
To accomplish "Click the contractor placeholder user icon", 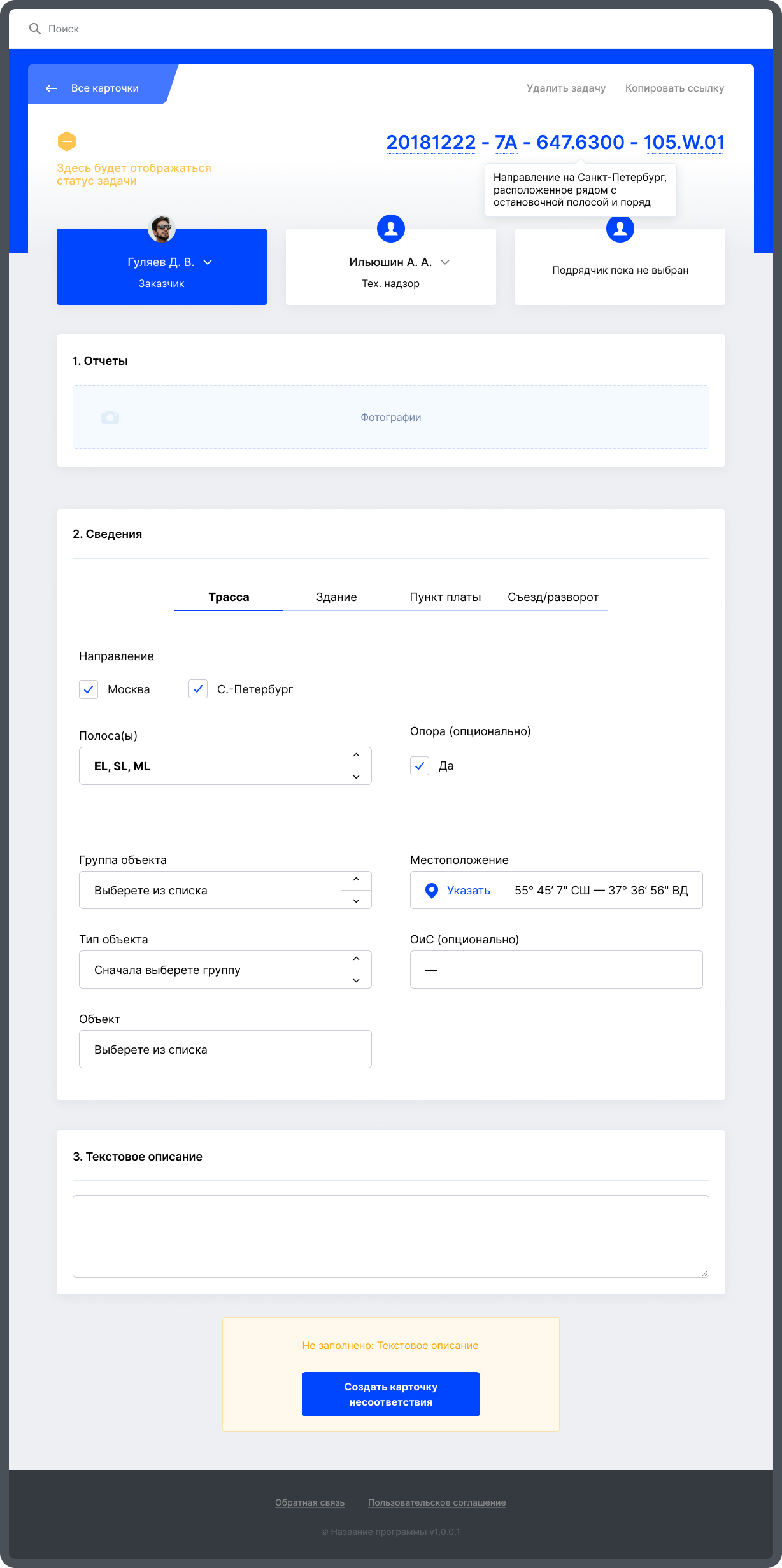I will coord(620,229).
